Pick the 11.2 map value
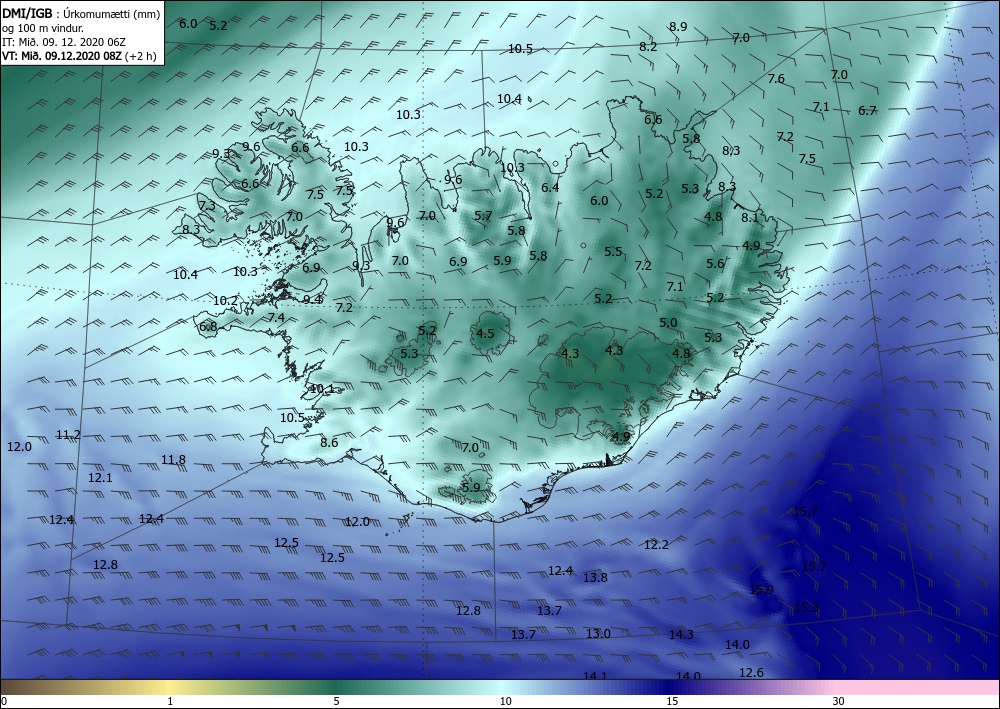The width and height of the screenshot is (1000, 709). 68,435
